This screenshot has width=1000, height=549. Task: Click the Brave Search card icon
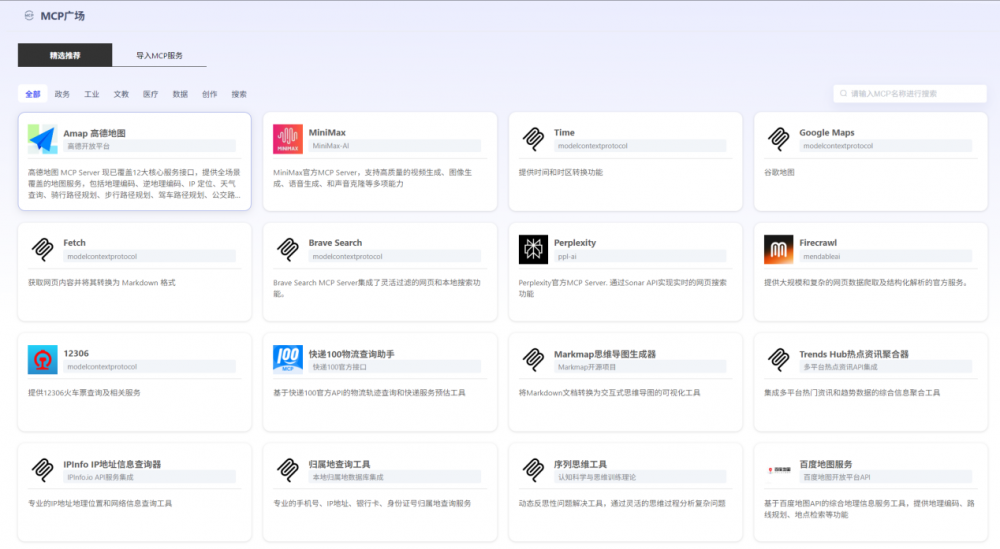[x=288, y=249]
